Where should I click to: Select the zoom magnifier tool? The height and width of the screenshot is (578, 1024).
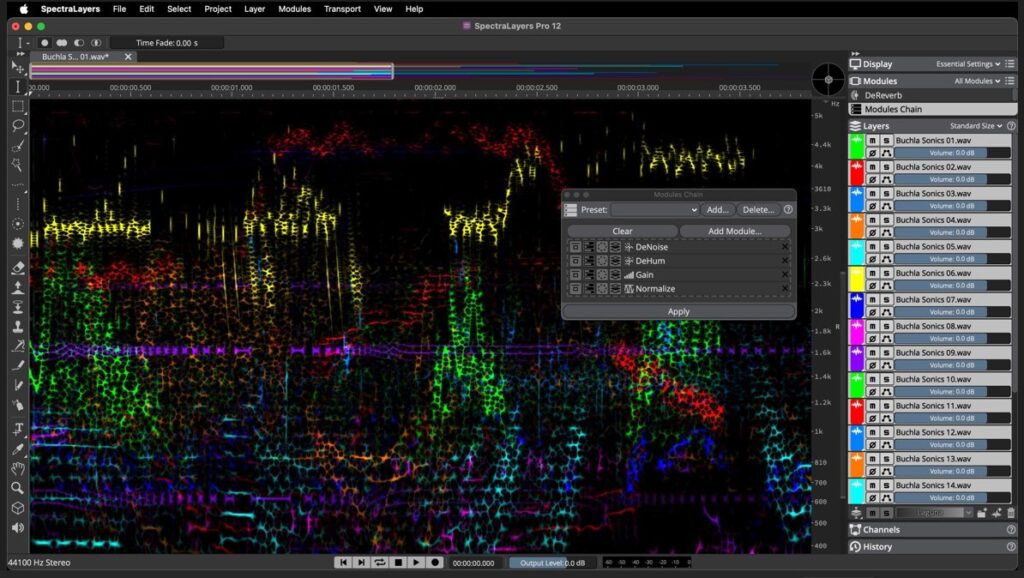(x=18, y=488)
